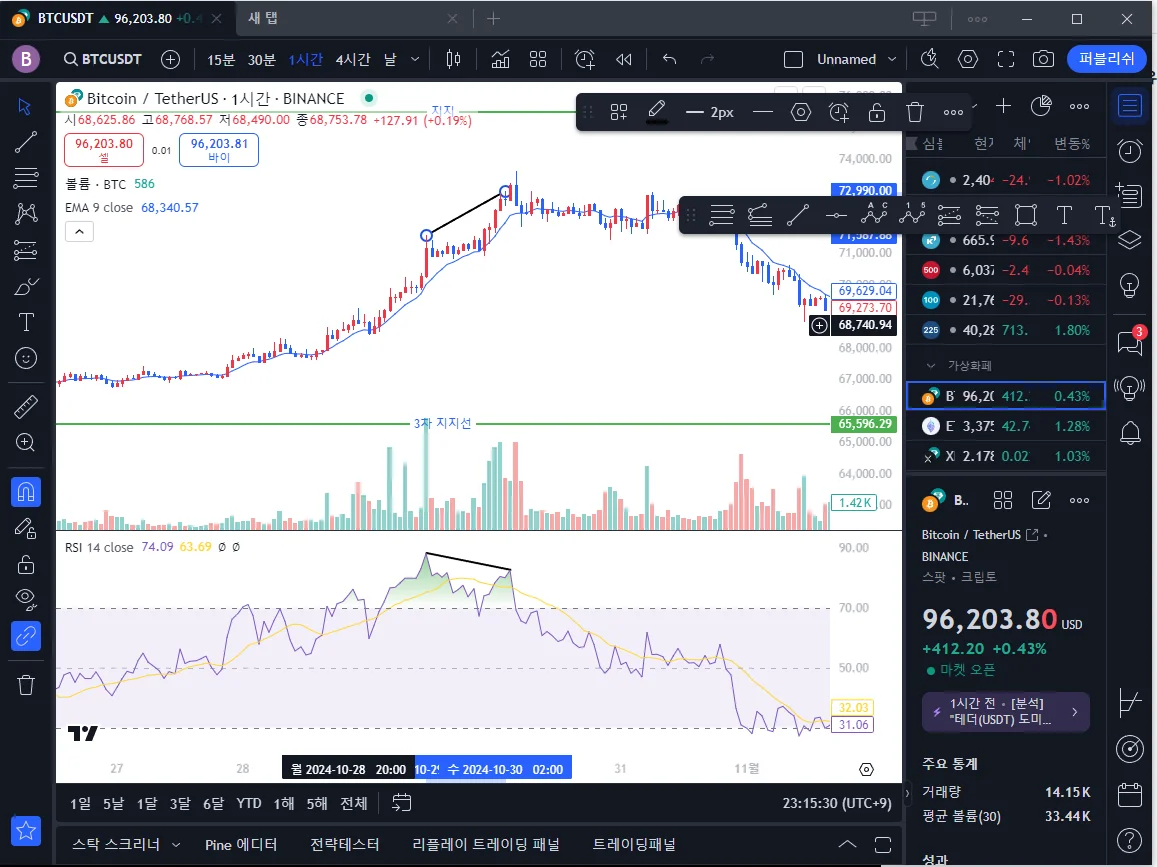Image resolution: width=1157 pixels, height=867 pixels.
Task: Select the brush drawing tool
Action: coord(25,286)
